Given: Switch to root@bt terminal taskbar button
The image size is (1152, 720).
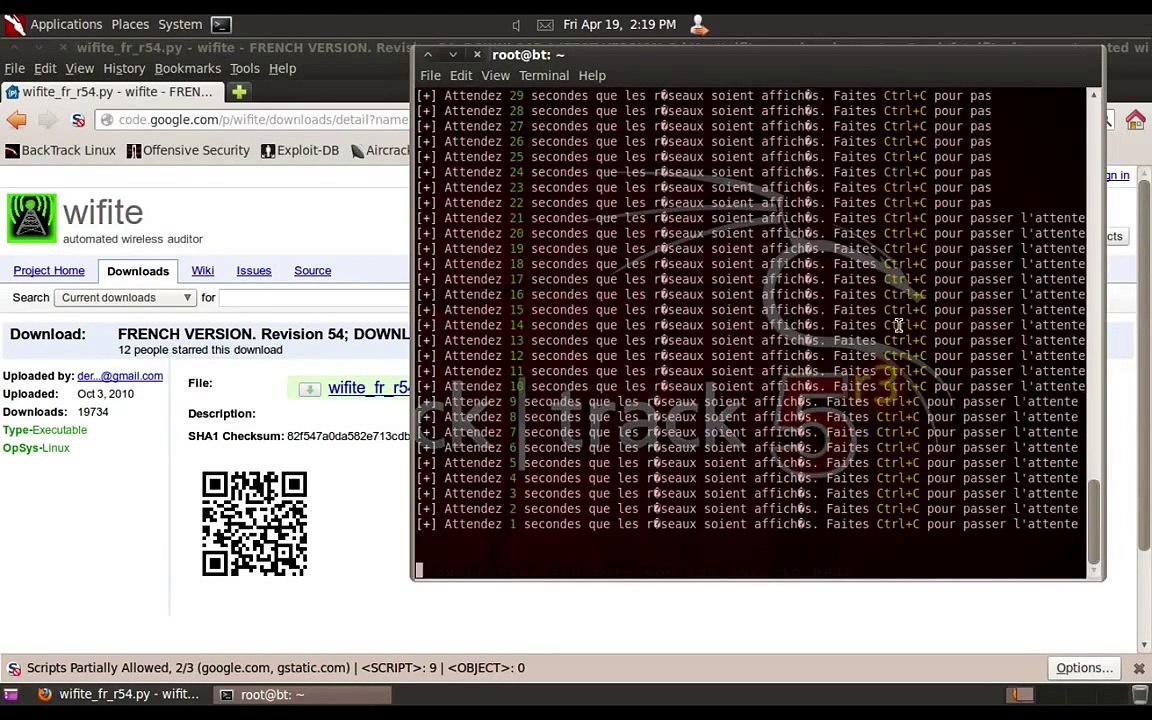Looking at the screenshot, I should point(302,694).
